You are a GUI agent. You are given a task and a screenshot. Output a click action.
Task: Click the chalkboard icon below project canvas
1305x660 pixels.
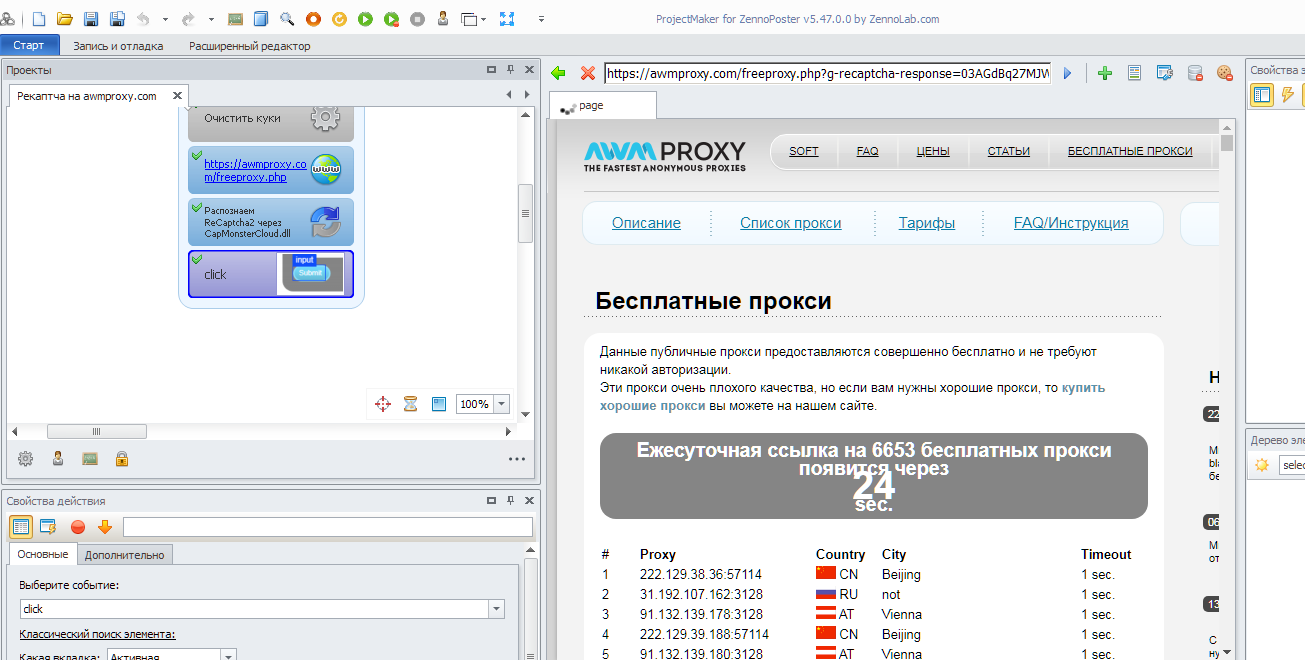tap(90, 459)
